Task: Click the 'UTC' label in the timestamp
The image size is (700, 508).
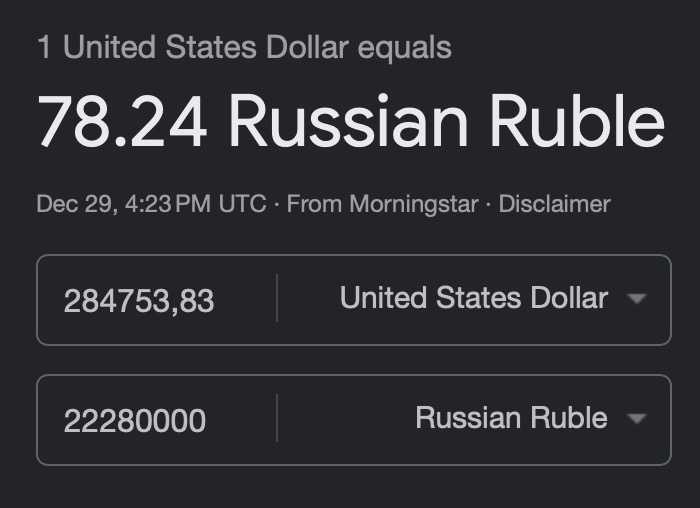Action: [243, 205]
